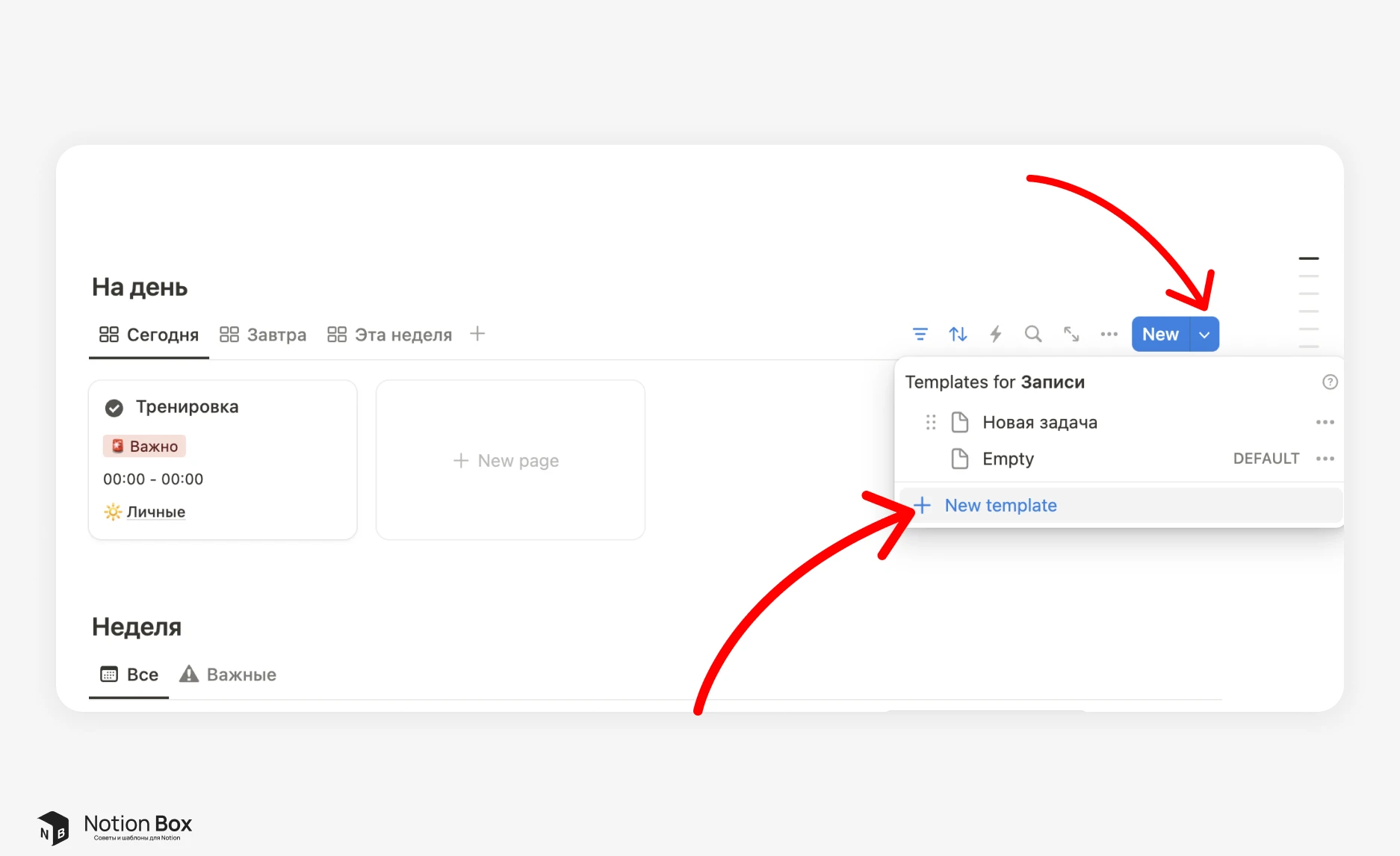Open the filter icon in database toolbar
This screenshot has width=1400, height=856.
[x=920, y=335]
